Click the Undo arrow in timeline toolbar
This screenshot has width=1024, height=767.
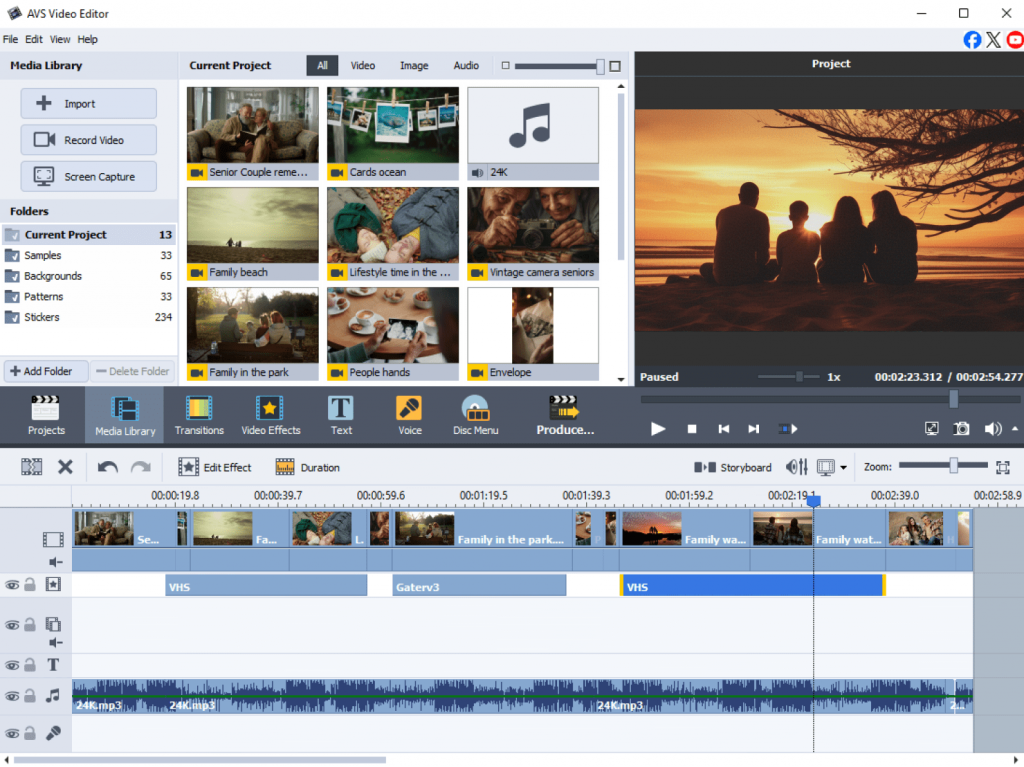107,467
